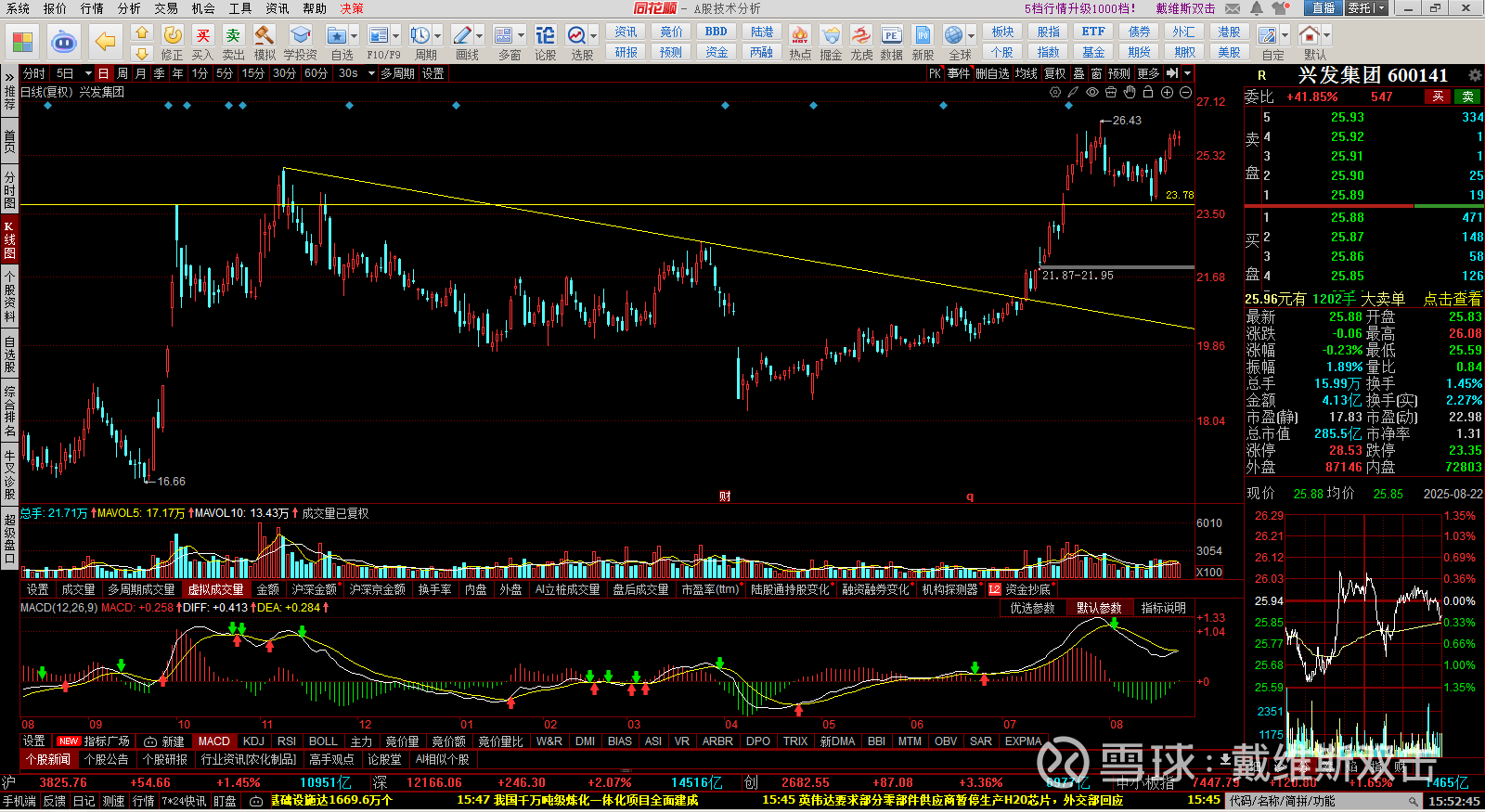Zoom out chart with minus icon

1185,92
